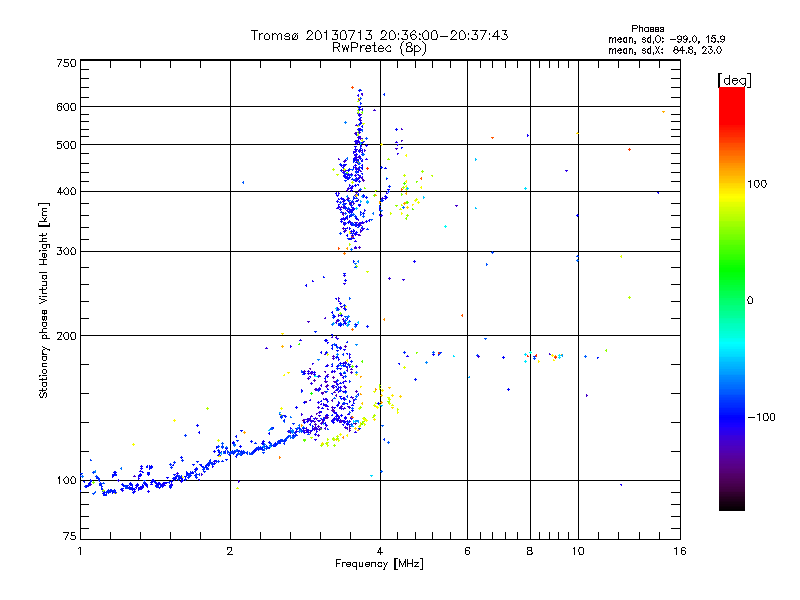Click the colorbar label '0'
800x600 pixels.
pos(750,300)
